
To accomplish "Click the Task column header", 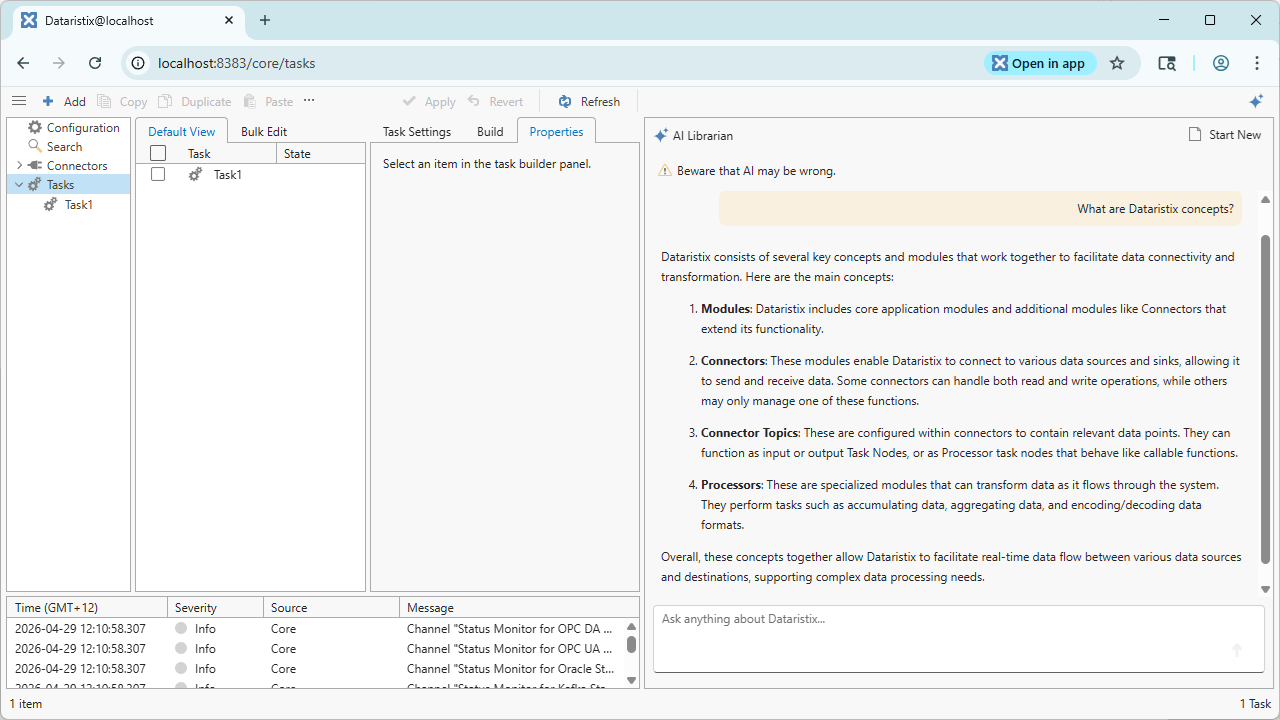I will [229, 154].
